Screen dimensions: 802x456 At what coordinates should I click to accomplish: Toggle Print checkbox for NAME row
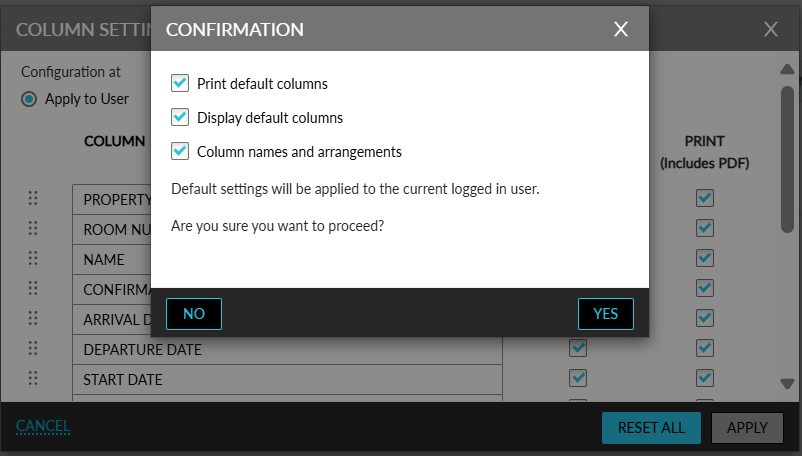click(x=705, y=258)
